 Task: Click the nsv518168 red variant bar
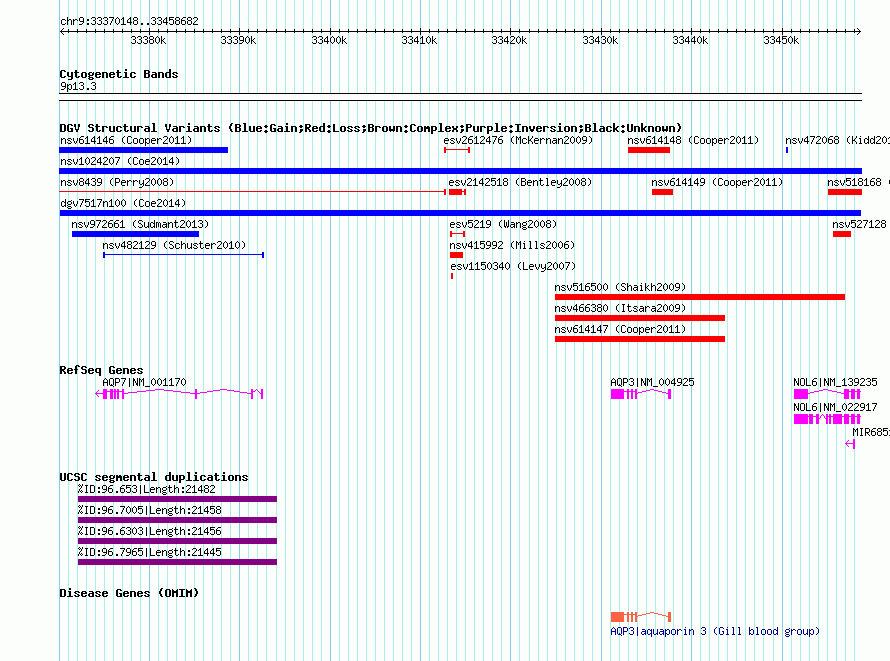(845, 192)
